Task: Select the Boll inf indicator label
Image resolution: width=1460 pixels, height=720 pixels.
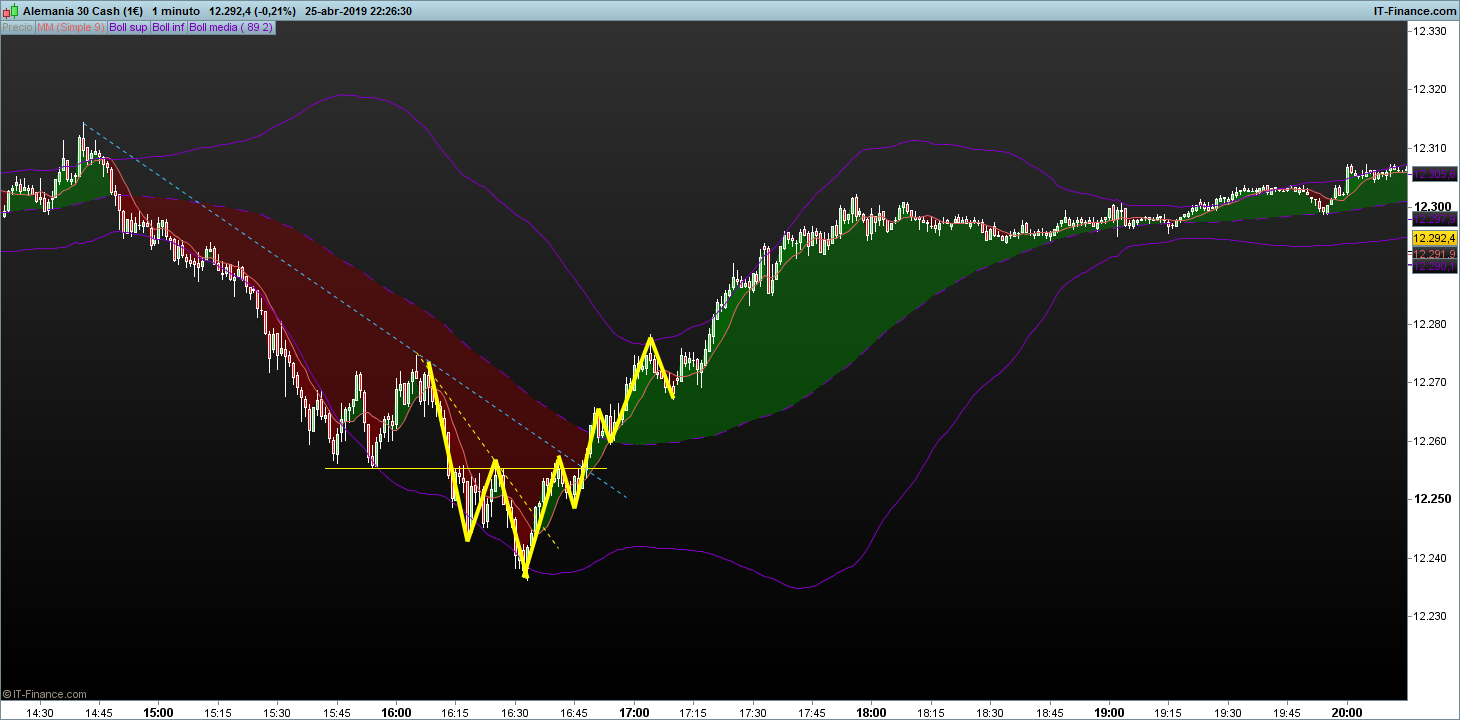Action: pos(168,28)
